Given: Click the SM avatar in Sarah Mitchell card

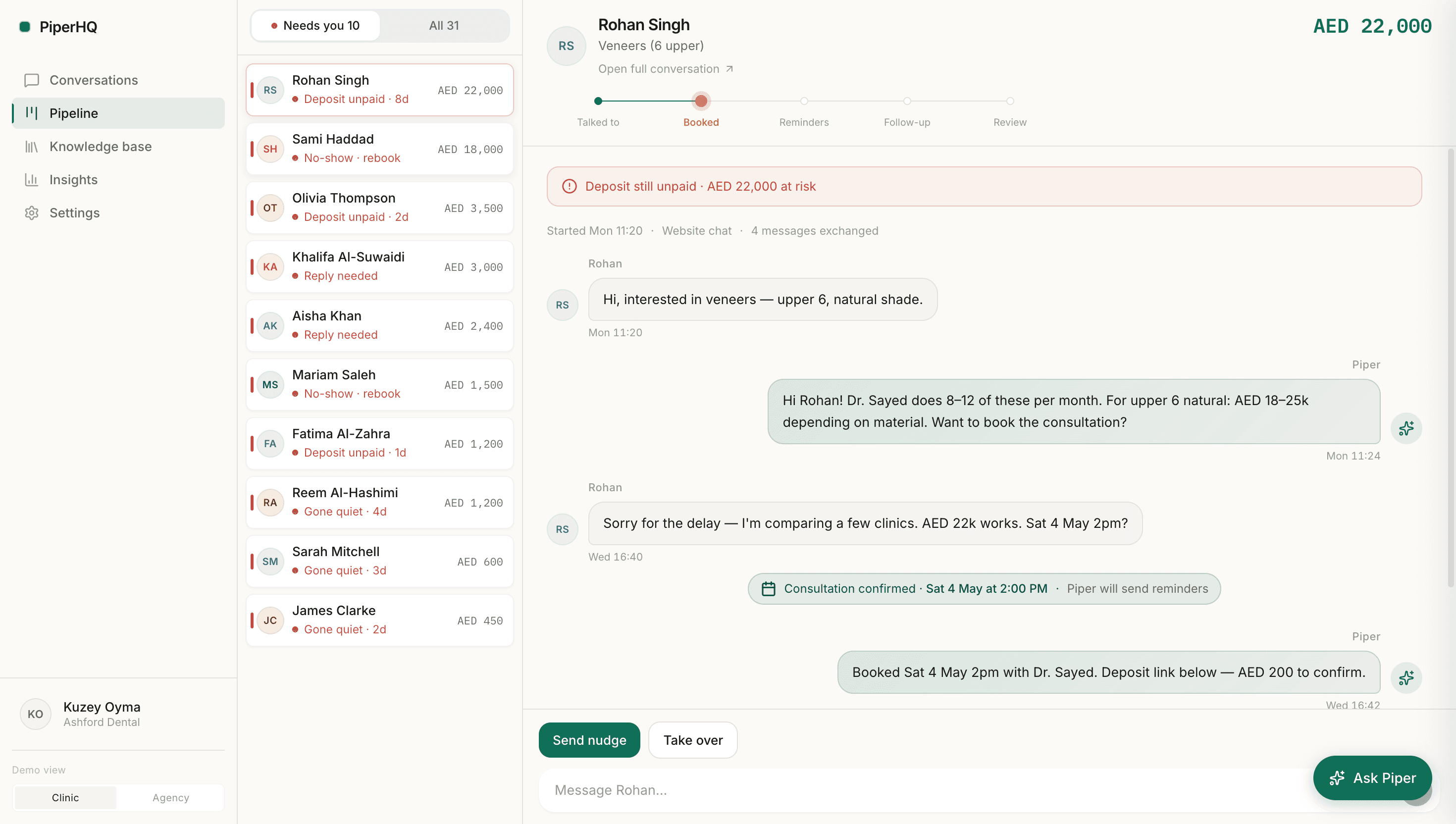Looking at the screenshot, I should 270,561.
